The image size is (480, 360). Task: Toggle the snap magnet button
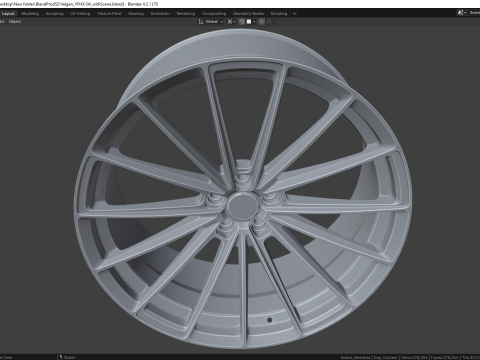point(242,22)
